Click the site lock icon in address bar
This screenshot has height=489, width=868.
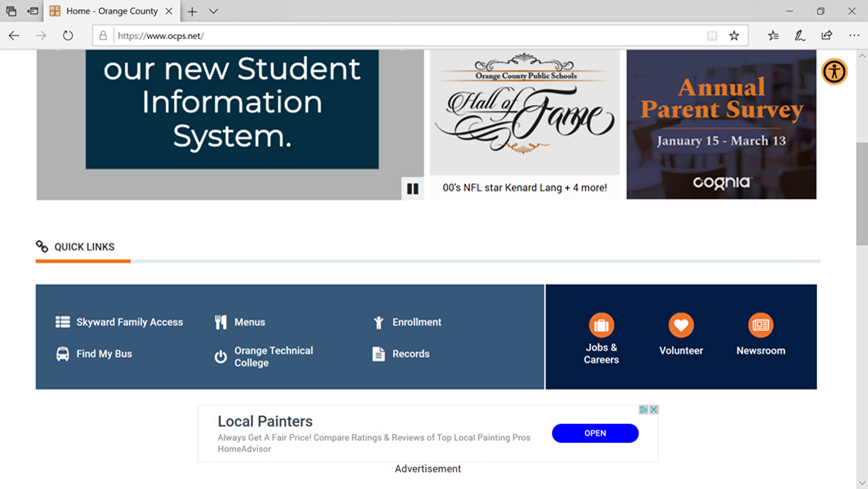103,35
